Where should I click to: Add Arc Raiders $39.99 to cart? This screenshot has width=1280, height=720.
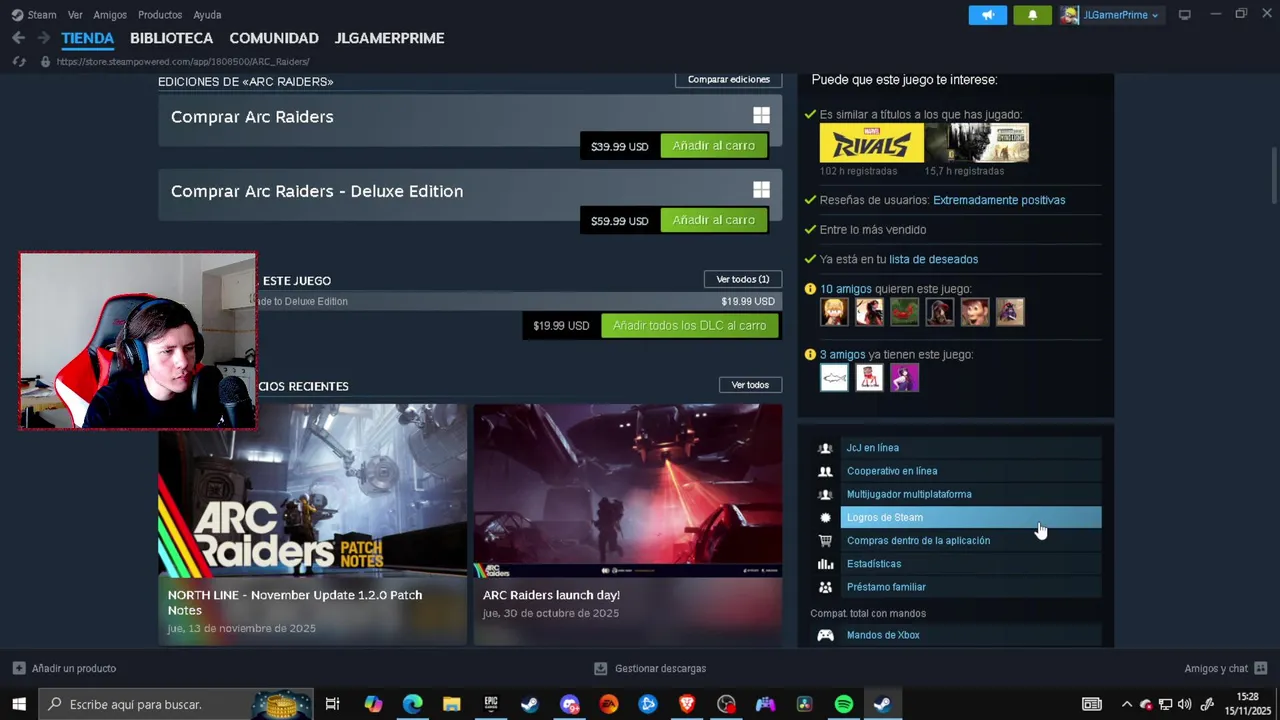(714, 146)
